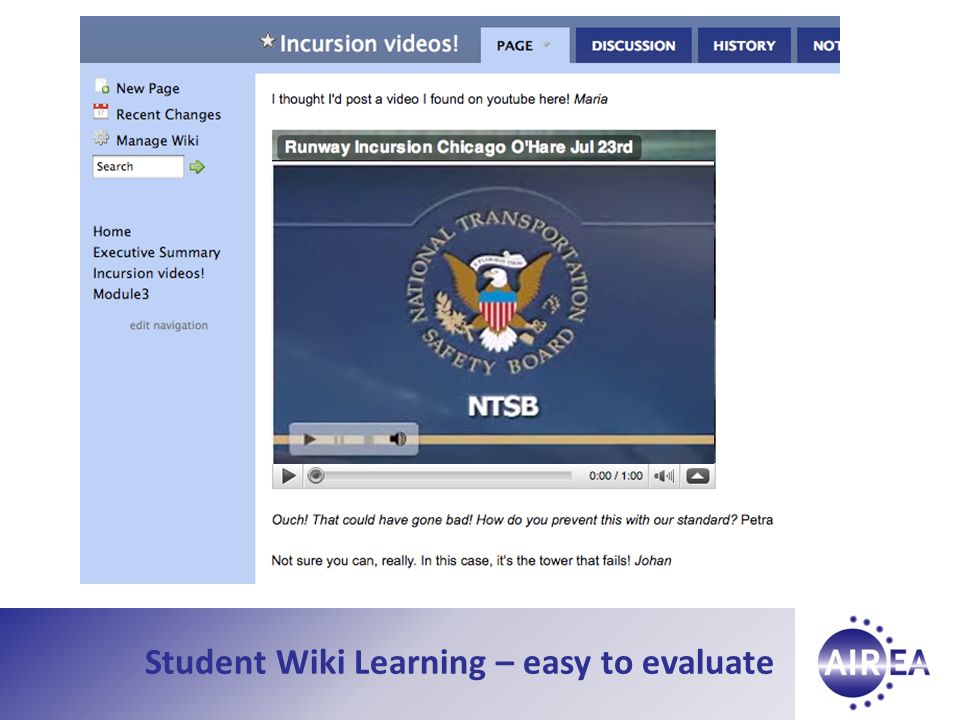Click the overlay mini progress bar on video
The width and height of the screenshot is (960, 720).
tap(353, 440)
